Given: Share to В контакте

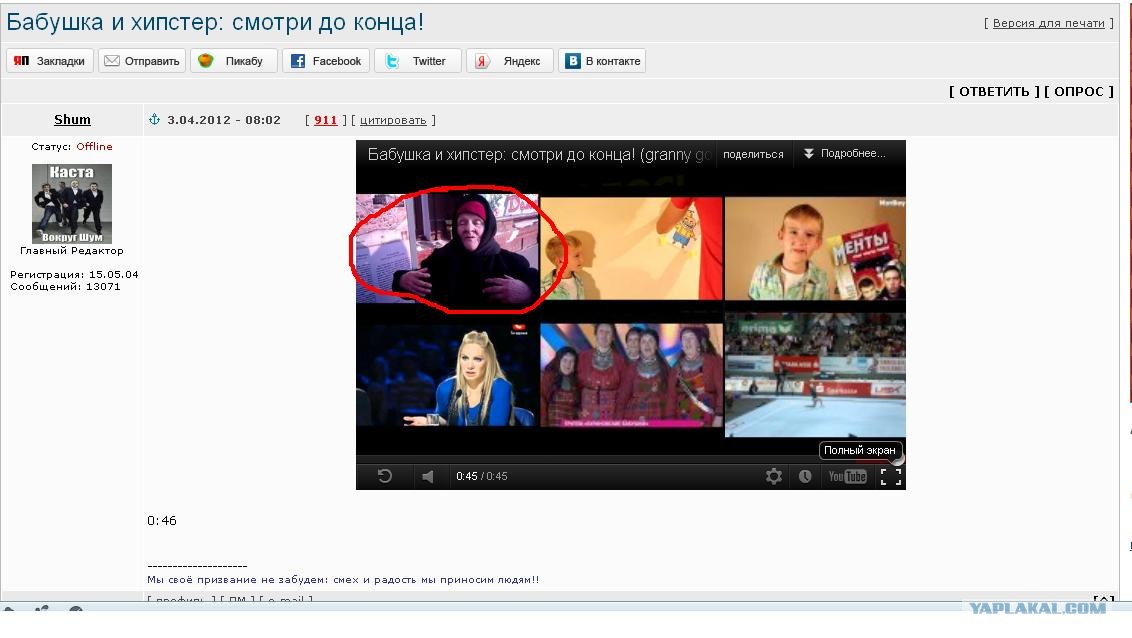Looking at the screenshot, I should pyautogui.click(x=602, y=61).
